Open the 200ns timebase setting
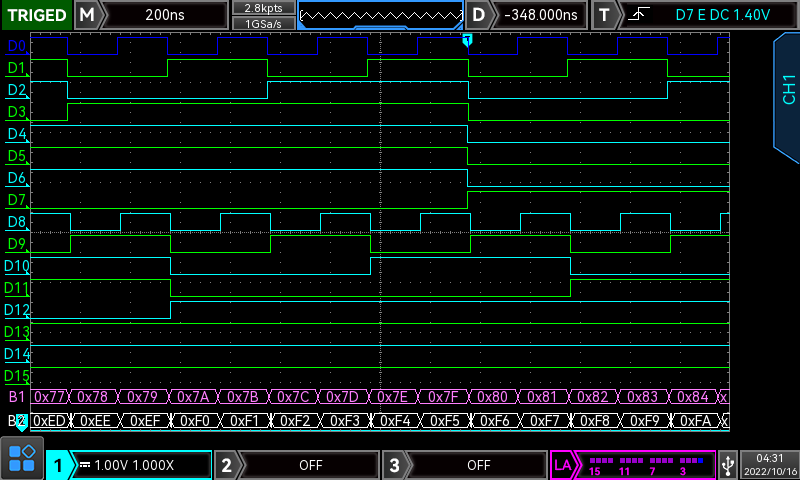This screenshot has width=800, height=480. click(166, 15)
